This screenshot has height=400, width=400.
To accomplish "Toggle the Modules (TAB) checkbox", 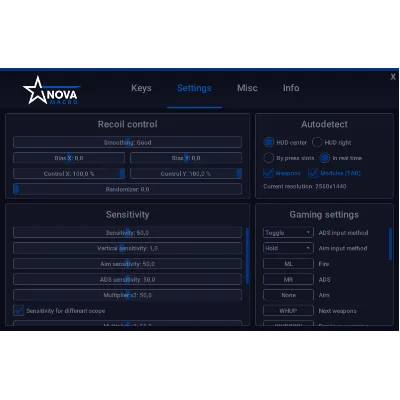I will pos(313,173).
